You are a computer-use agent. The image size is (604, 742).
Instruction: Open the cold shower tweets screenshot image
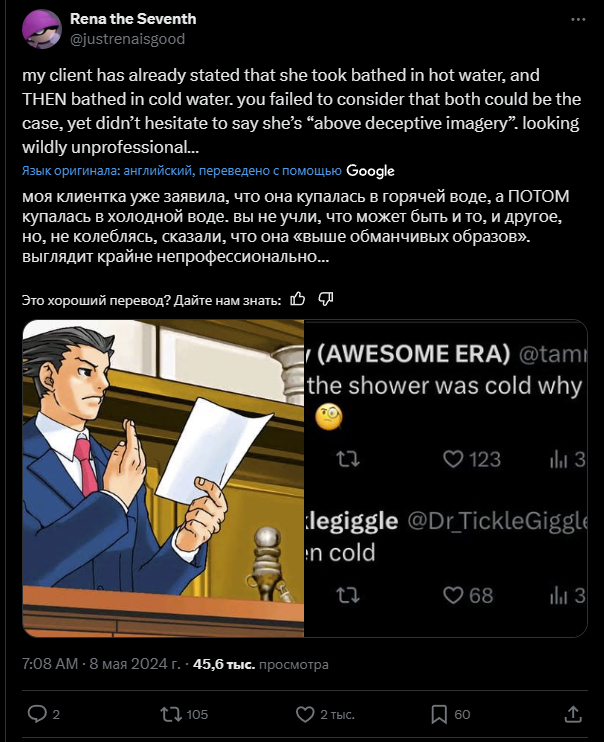[x=446, y=478]
